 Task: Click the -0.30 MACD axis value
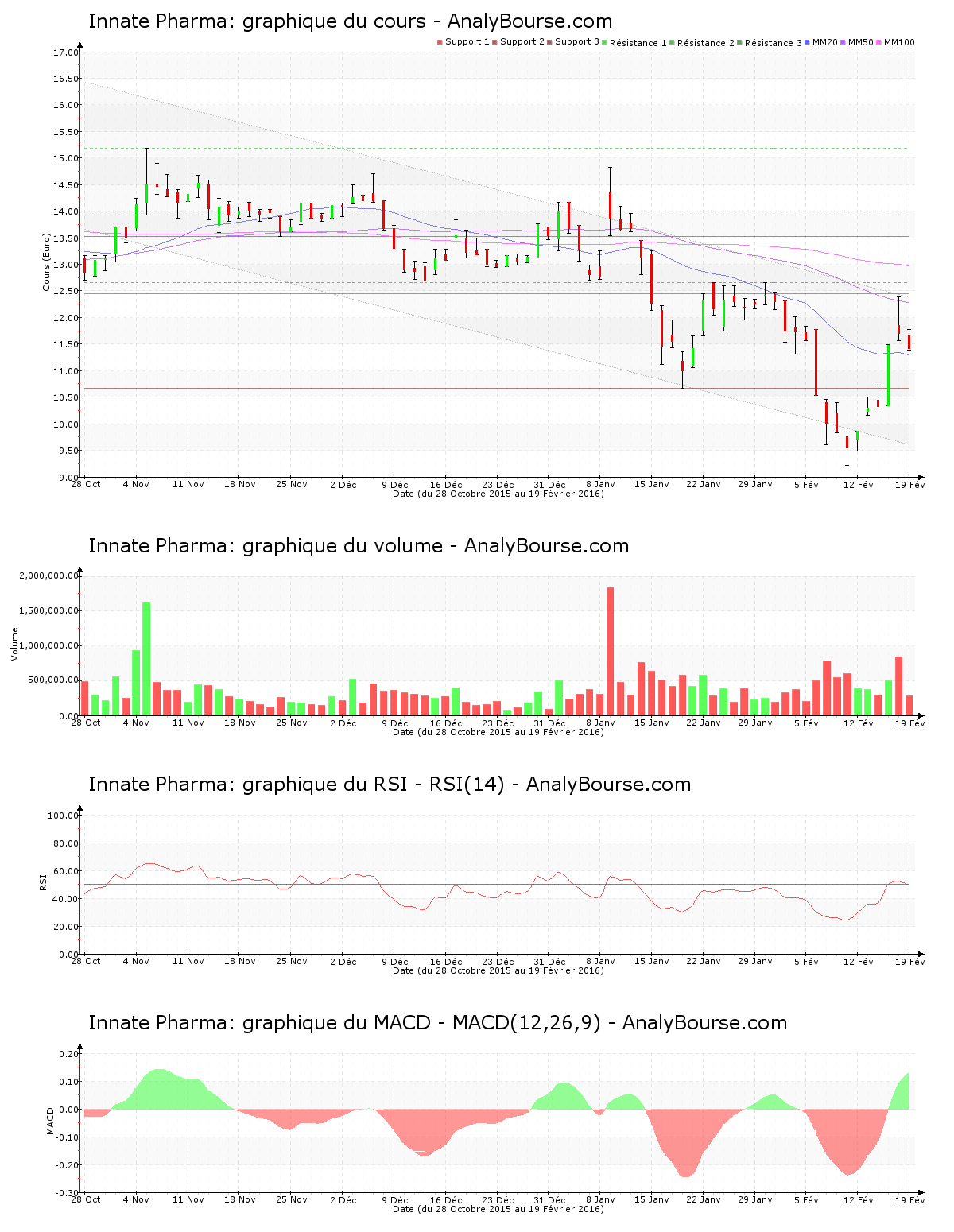tap(67, 1193)
